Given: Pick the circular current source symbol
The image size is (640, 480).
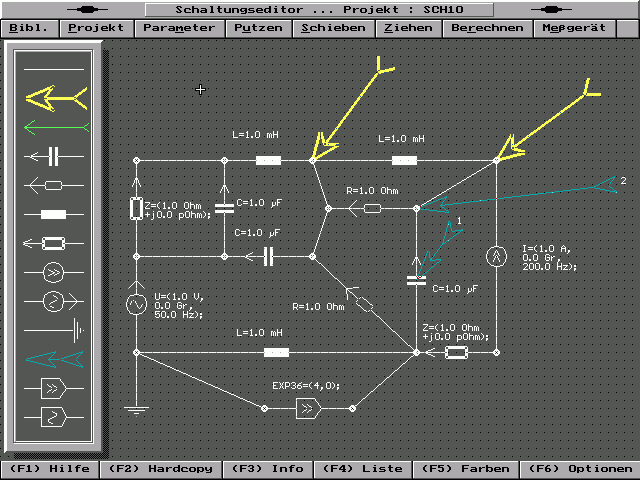Looking at the screenshot, I should [54, 271].
